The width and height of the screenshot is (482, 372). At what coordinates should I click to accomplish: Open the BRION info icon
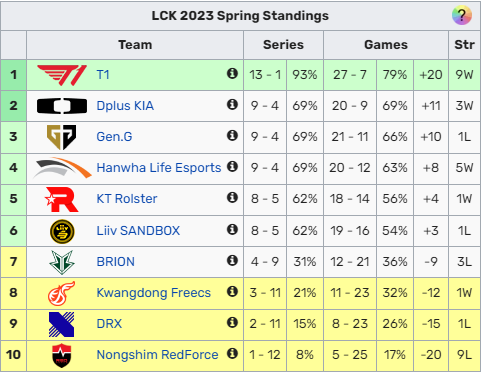click(232, 260)
